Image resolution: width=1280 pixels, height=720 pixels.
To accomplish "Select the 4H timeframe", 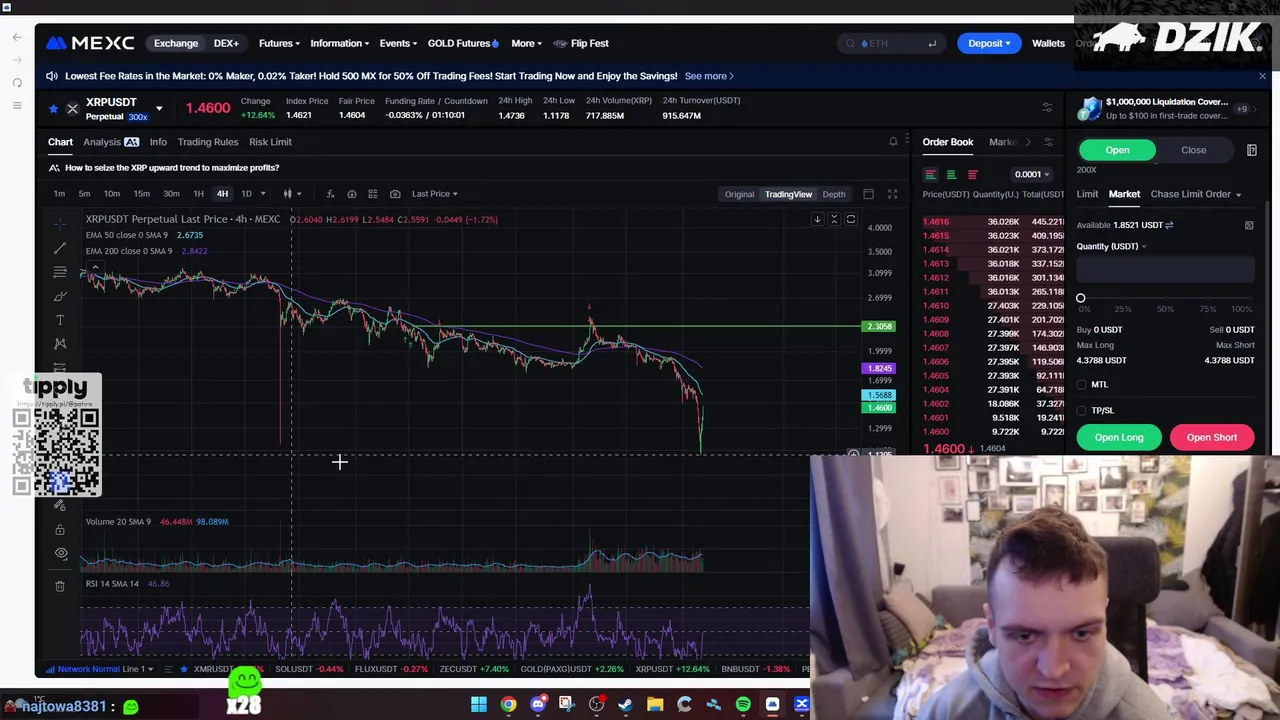I will pos(222,194).
